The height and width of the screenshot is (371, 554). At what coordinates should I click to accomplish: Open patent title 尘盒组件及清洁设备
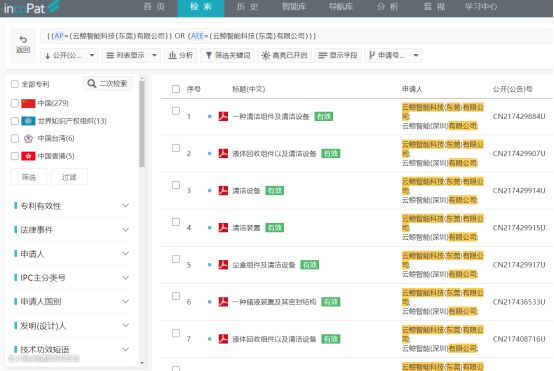click(264, 265)
